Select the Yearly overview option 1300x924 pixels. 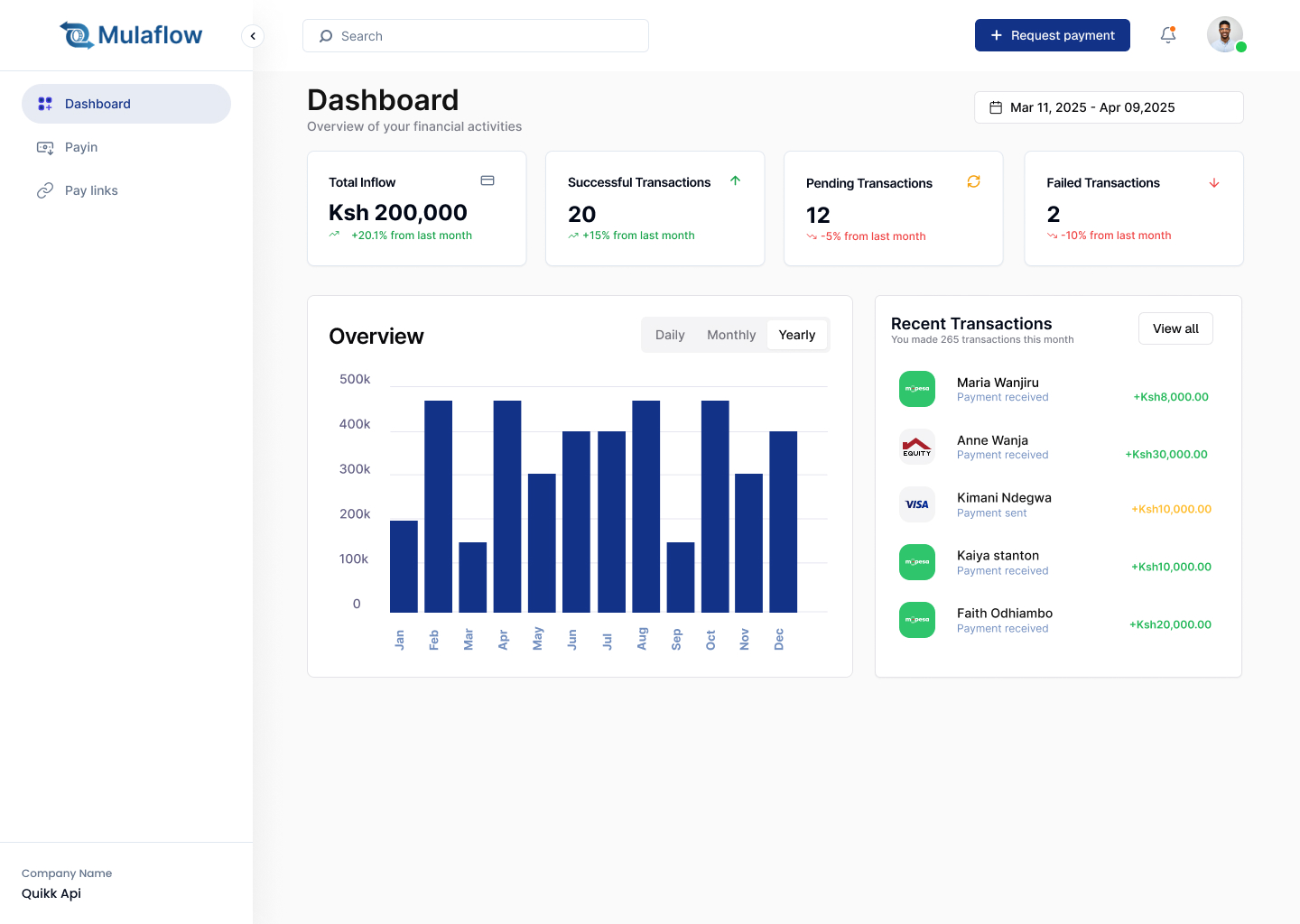click(797, 335)
